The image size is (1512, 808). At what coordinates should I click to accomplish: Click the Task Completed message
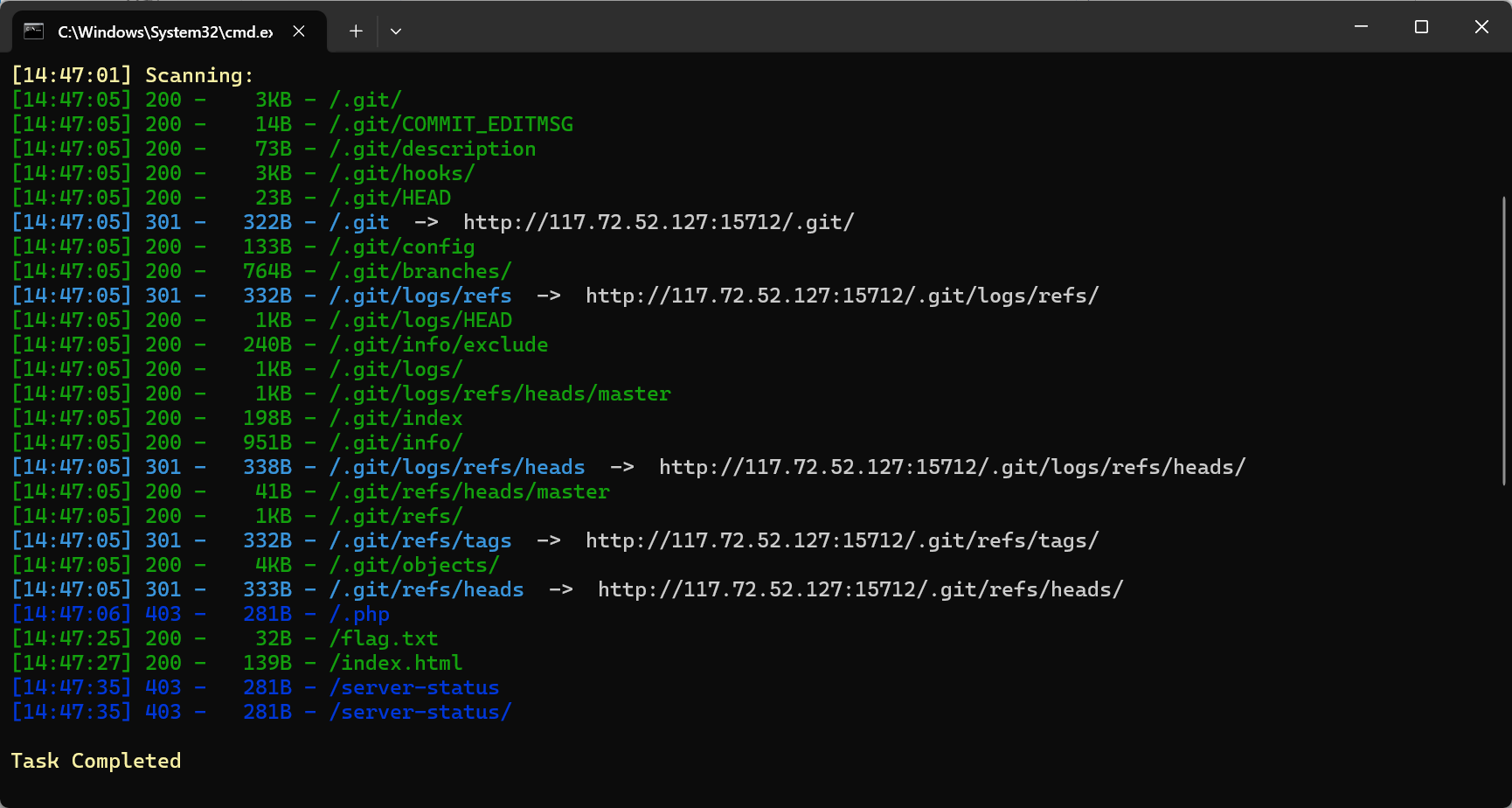(96, 761)
